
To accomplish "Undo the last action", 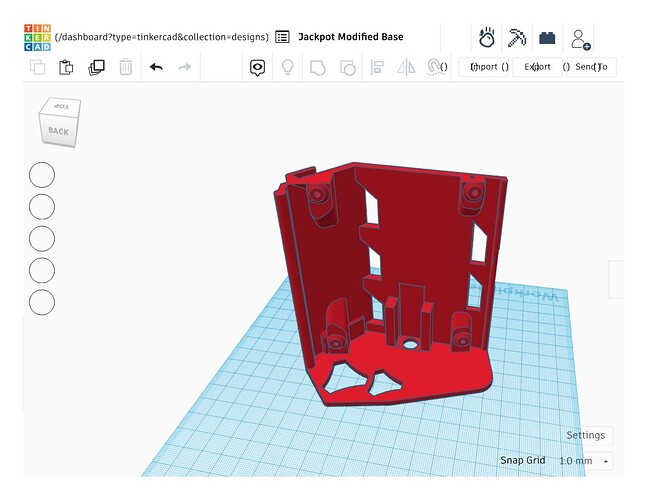I will coord(156,67).
